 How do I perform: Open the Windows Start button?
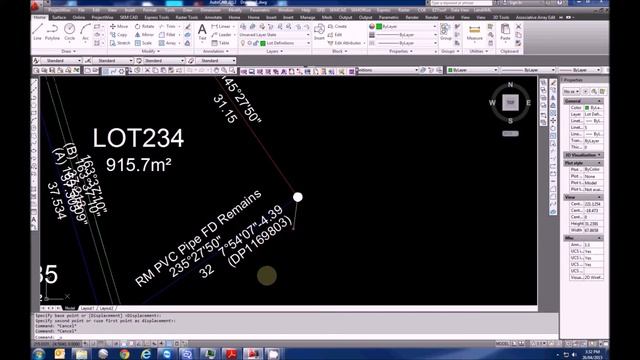point(39,354)
